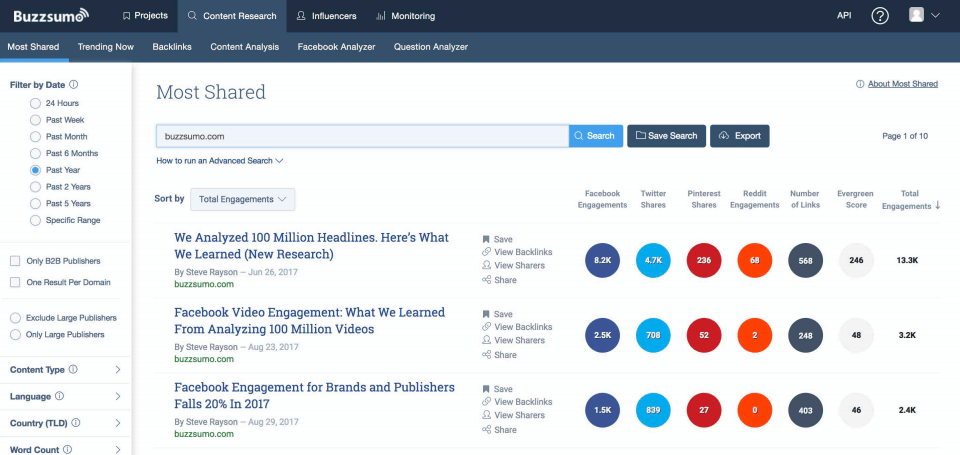This screenshot has height=455, width=960.
Task: Click the 46 evergreen score circle
Action: pos(857,410)
